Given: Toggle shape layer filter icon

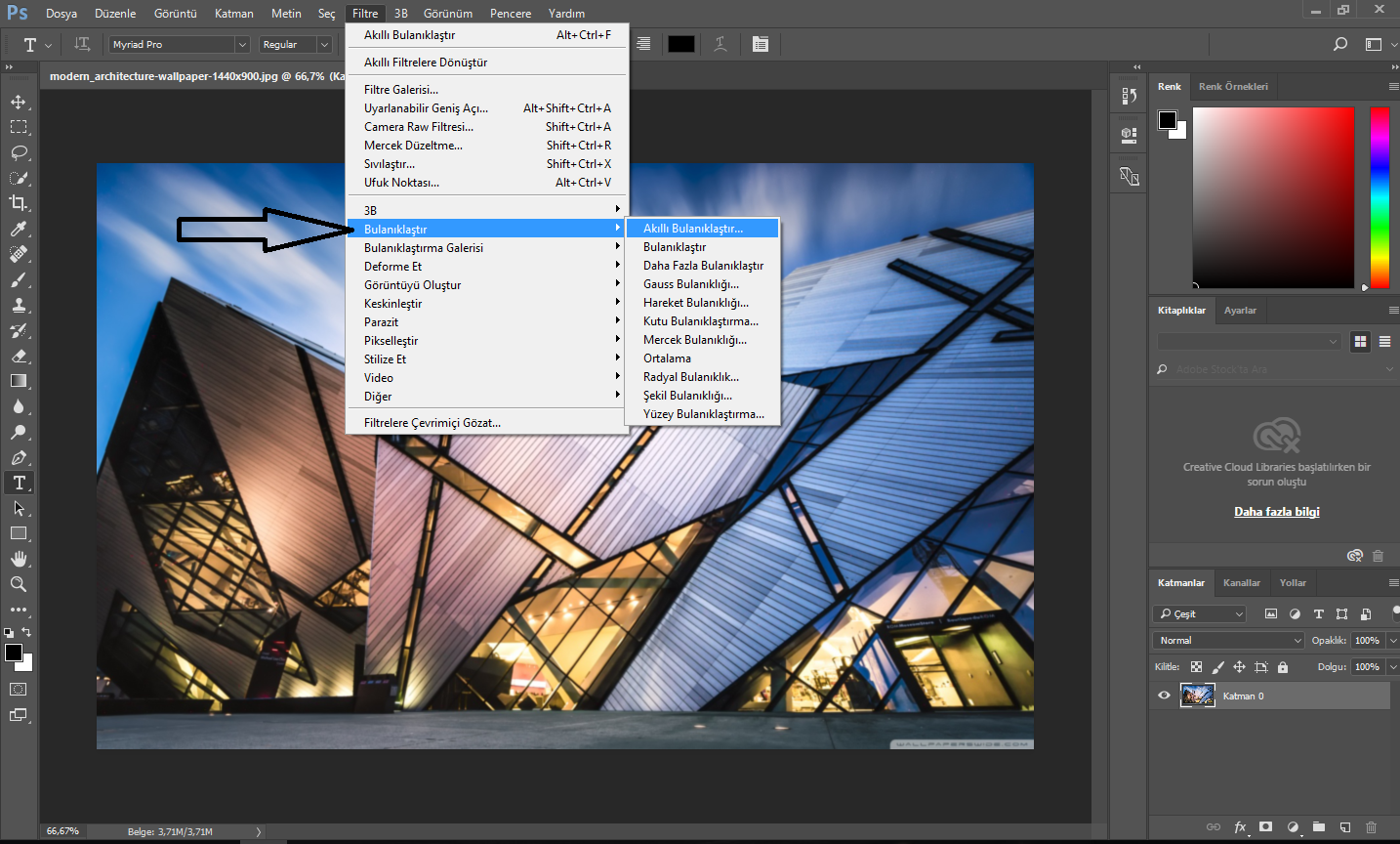Looking at the screenshot, I should coord(1341,613).
